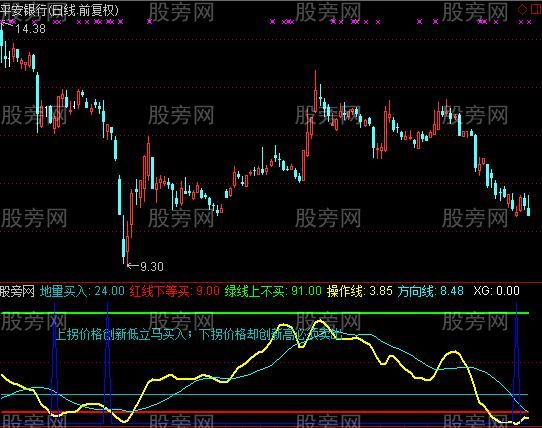Select the XG: 0.00 indicator value
This screenshot has height=428, width=542.
pos(496,291)
